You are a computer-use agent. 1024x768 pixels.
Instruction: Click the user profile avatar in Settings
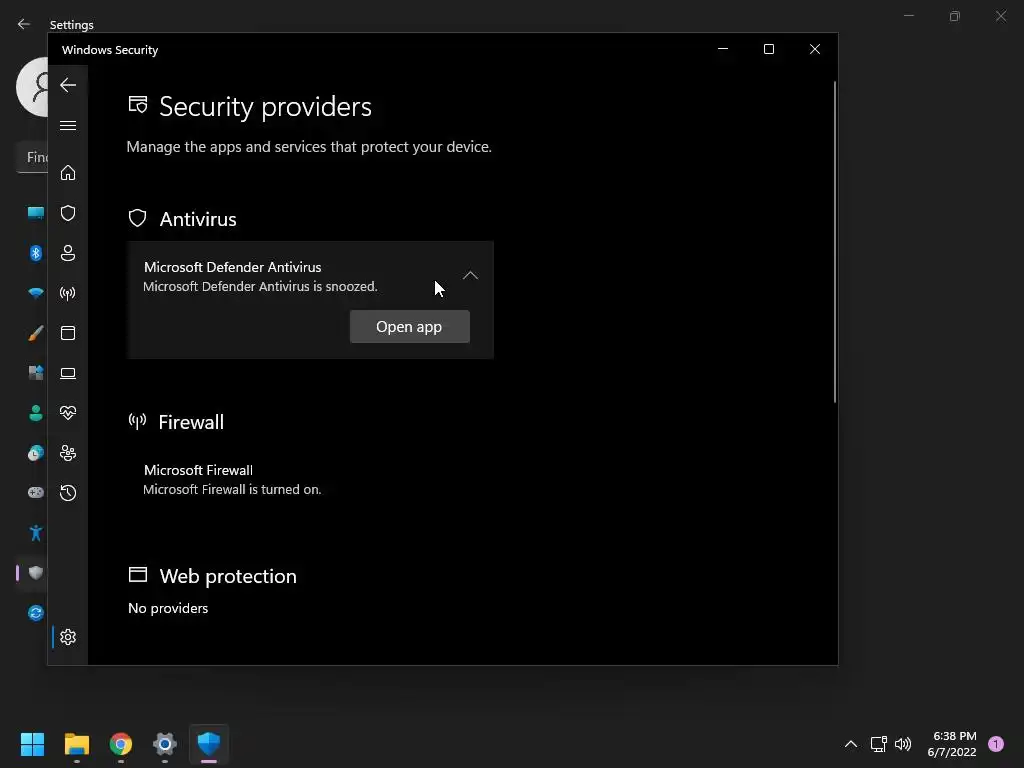tap(32, 87)
